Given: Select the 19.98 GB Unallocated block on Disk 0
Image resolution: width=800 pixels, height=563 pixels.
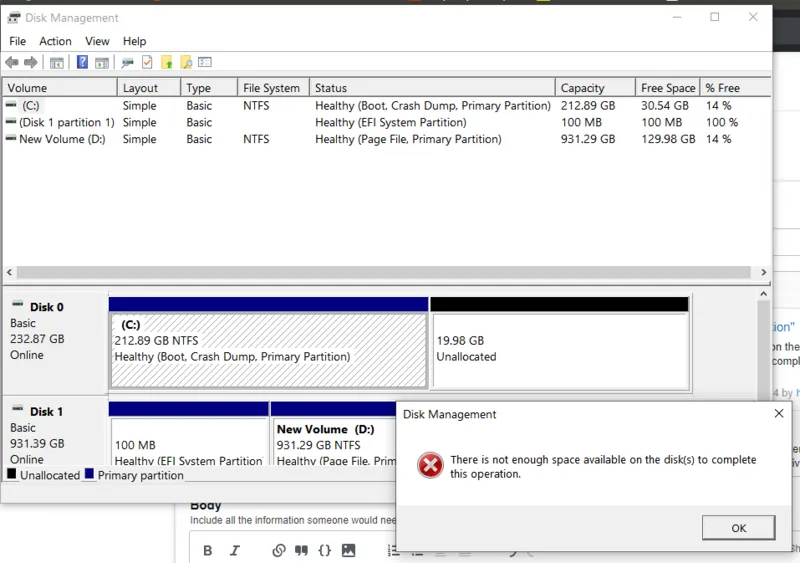Looking at the screenshot, I should 560,342.
